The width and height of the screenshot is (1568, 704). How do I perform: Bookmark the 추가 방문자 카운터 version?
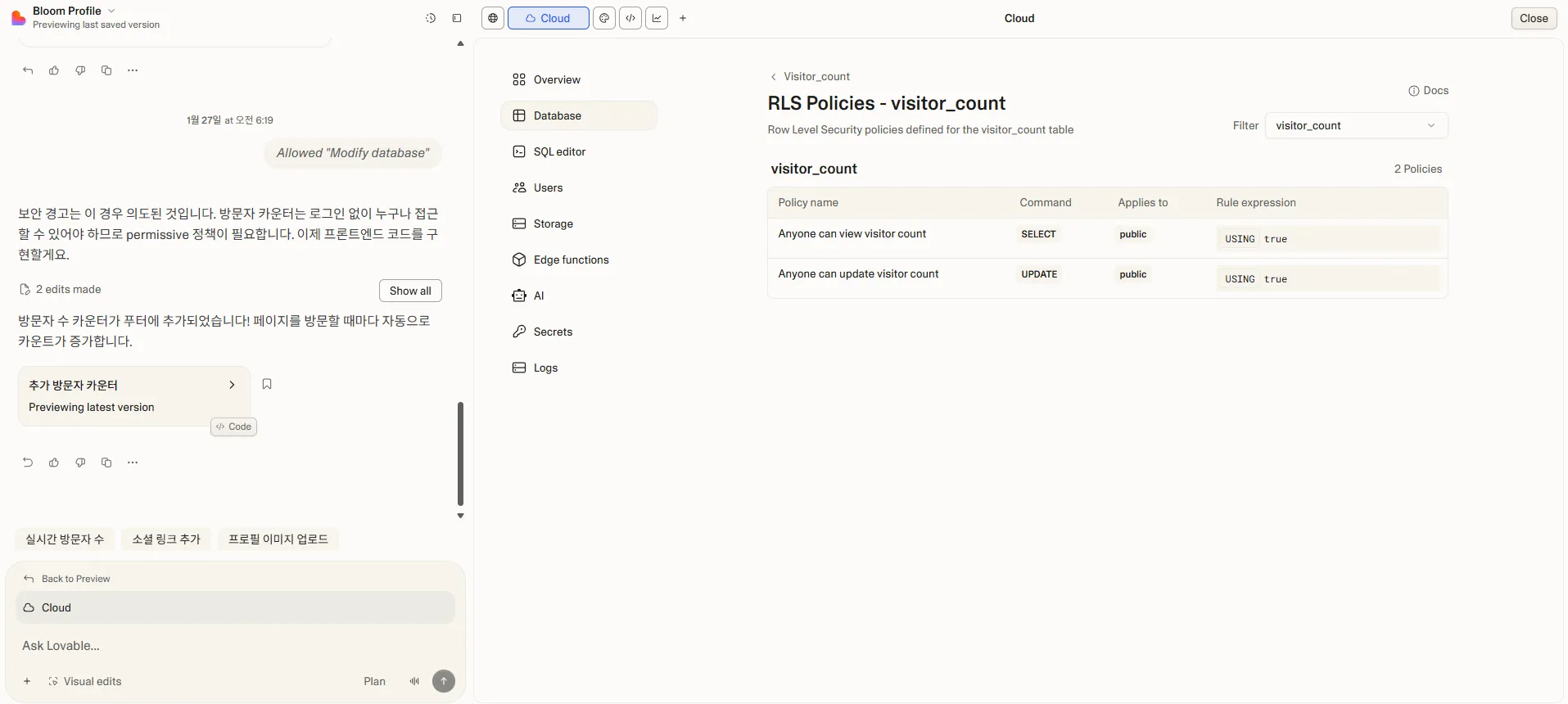(x=267, y=384)
